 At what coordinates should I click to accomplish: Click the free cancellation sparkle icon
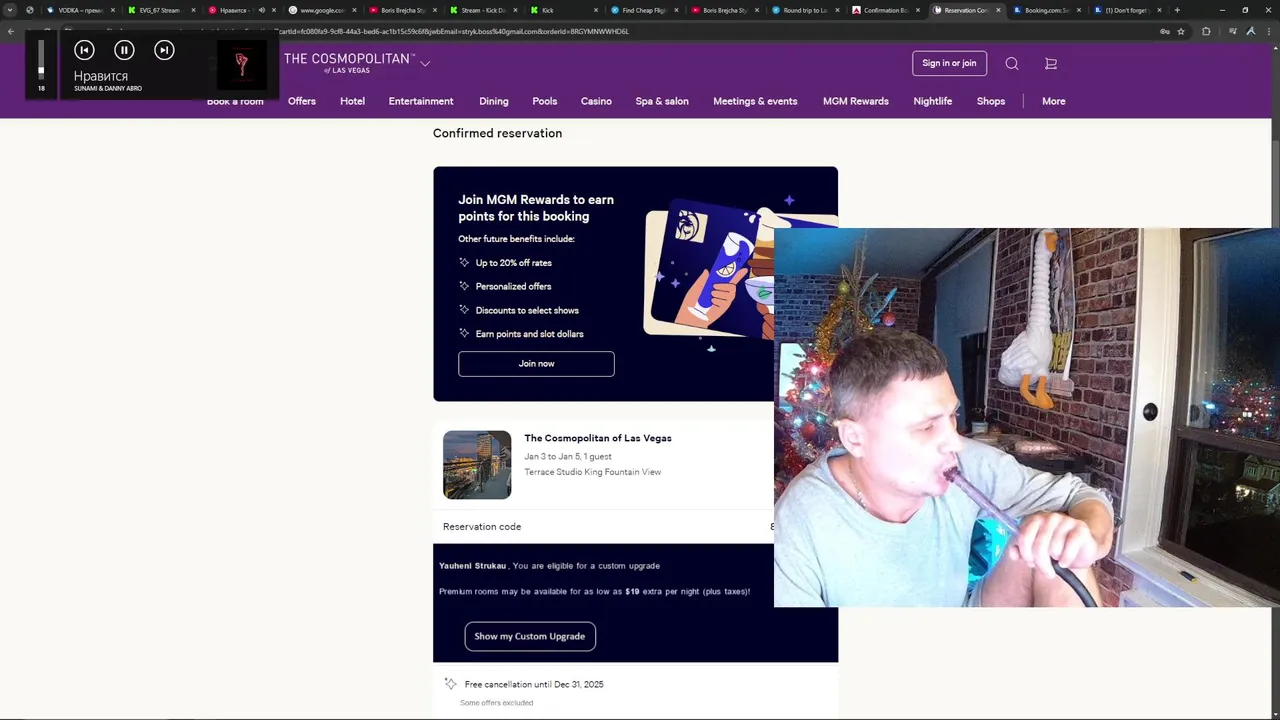pyautogui.click(x=450, y=684)
